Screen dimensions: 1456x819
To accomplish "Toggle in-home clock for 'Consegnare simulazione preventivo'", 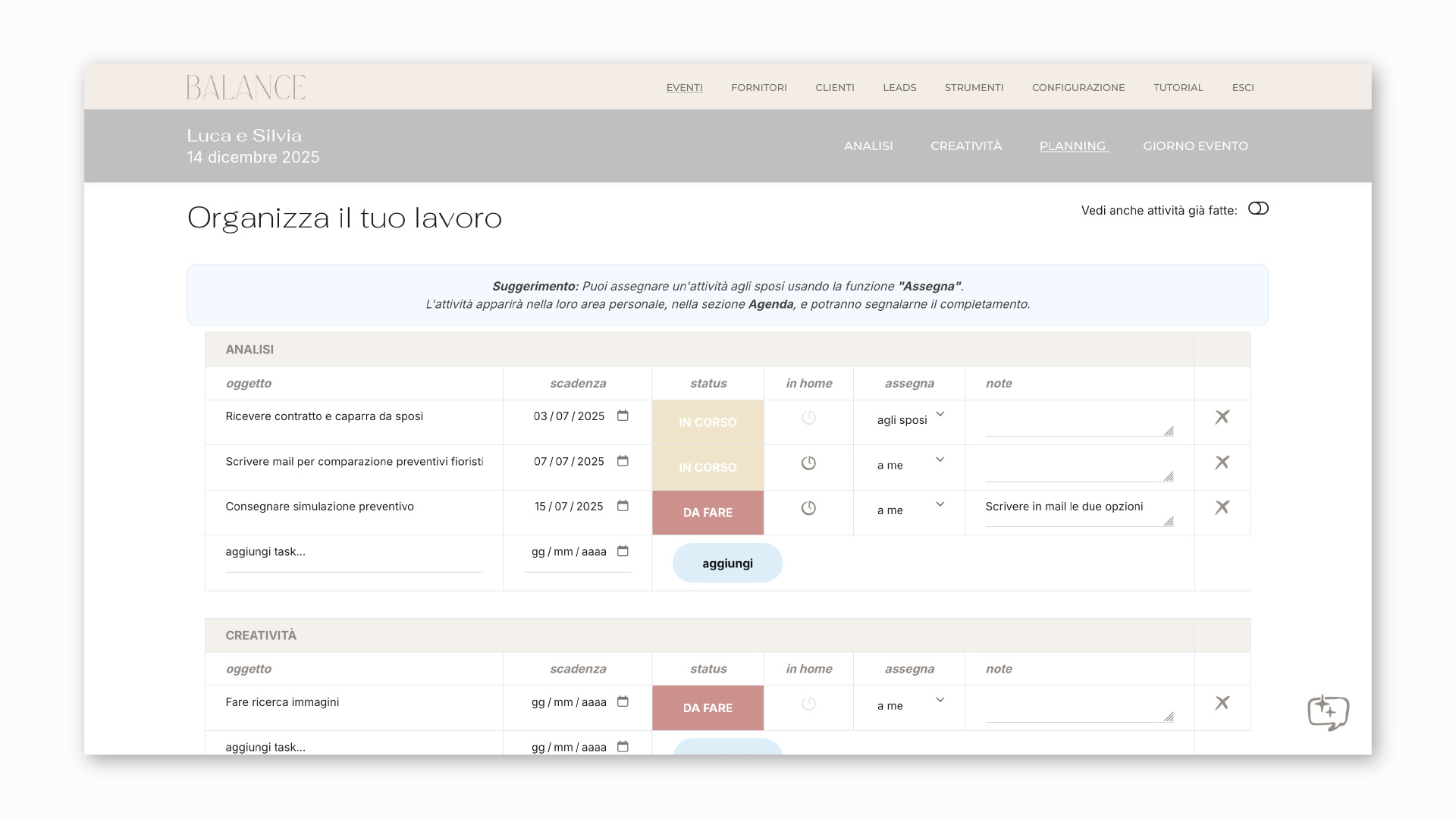I will click(808, 508).
